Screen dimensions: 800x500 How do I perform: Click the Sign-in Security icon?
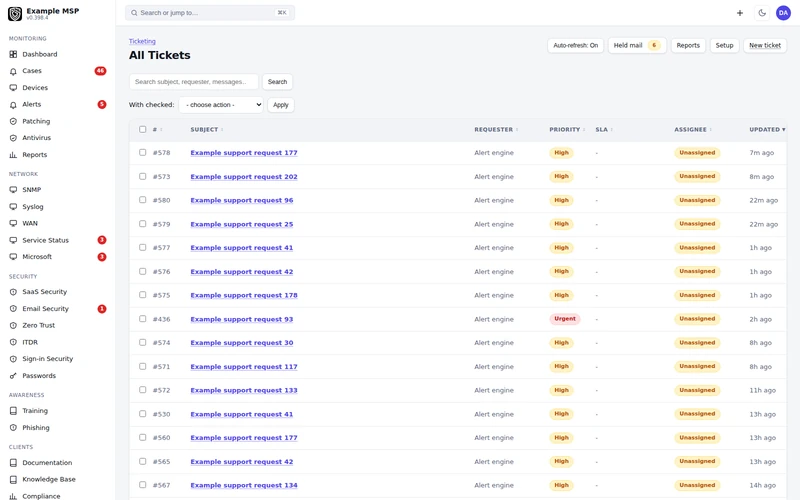pyautogui.click(x=13, y=359)
